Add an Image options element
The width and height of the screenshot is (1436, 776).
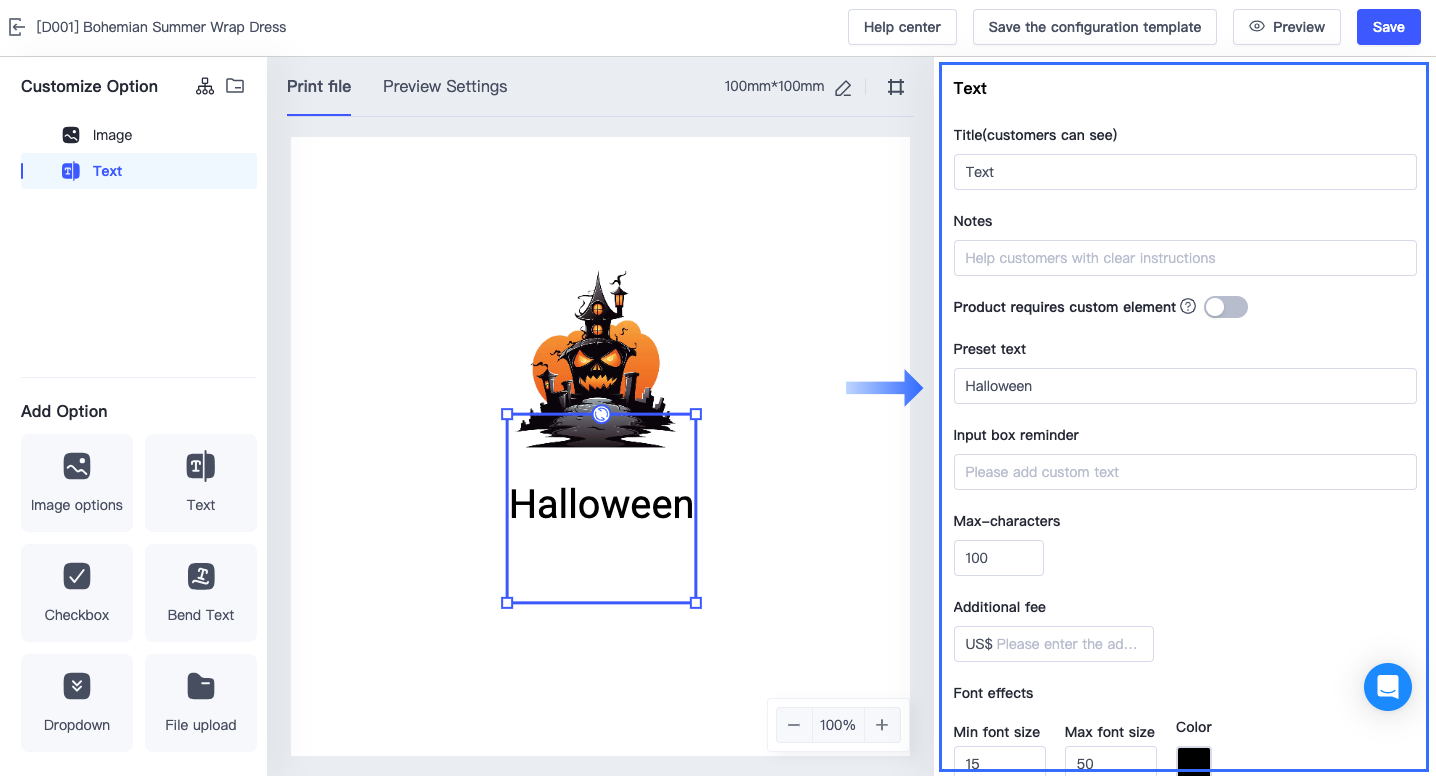pyautogui.click(x=77, y=482)
